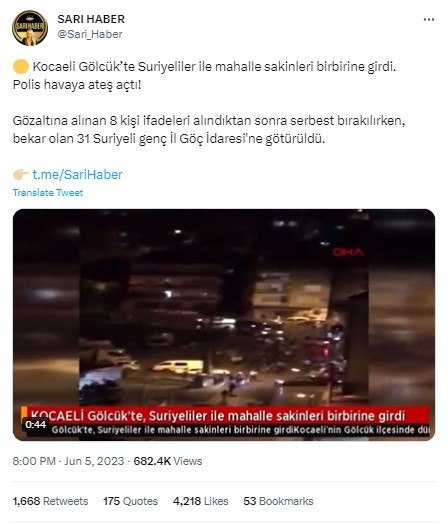This screenshot has width=448, height=524.
Task: Click the yellow circle emoji in tweet
Action: coord(21,67)
